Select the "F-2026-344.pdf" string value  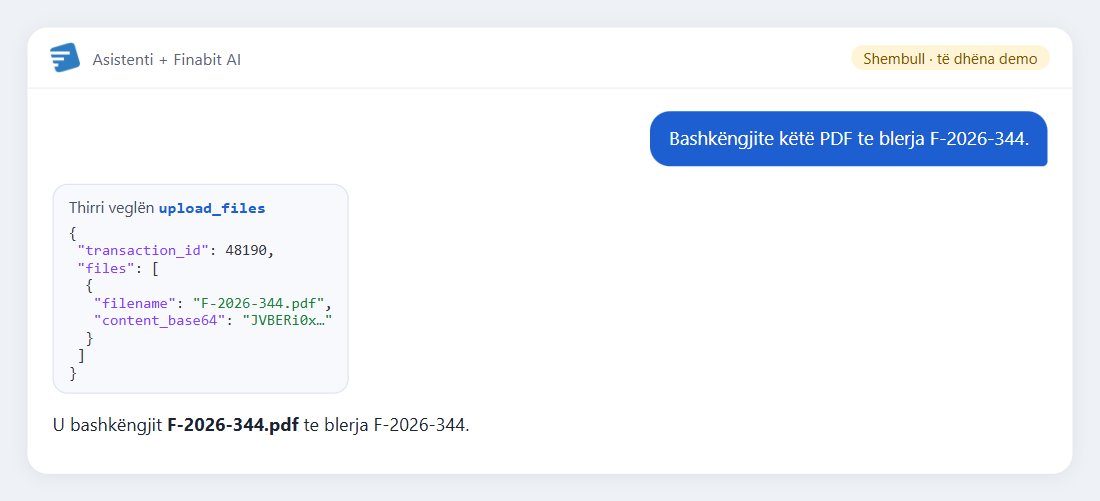(257, 303)
